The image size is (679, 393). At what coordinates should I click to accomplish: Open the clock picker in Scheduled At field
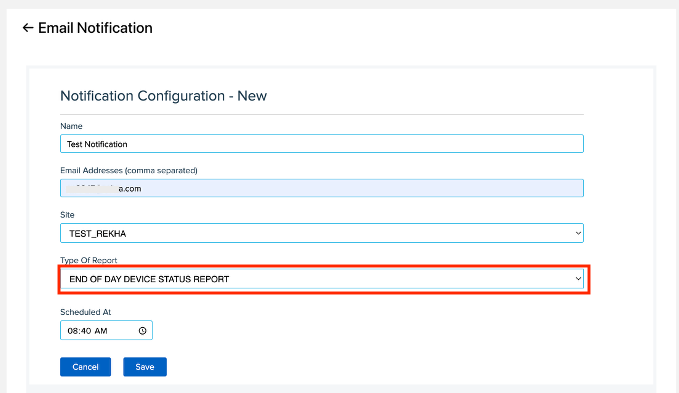pos(142,331)
